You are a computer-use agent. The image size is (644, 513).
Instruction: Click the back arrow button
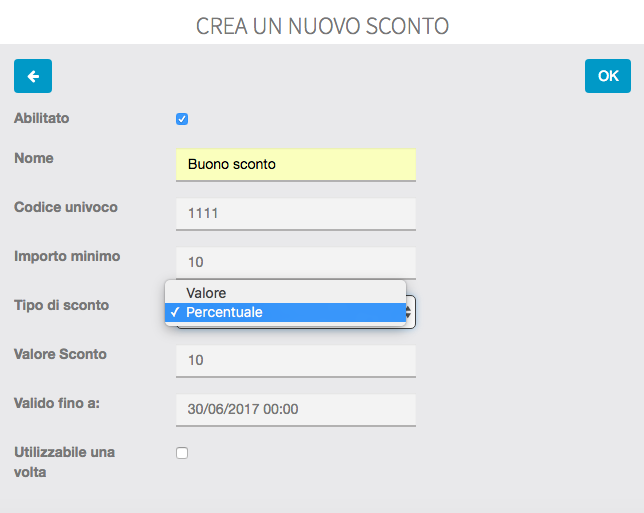33,76
